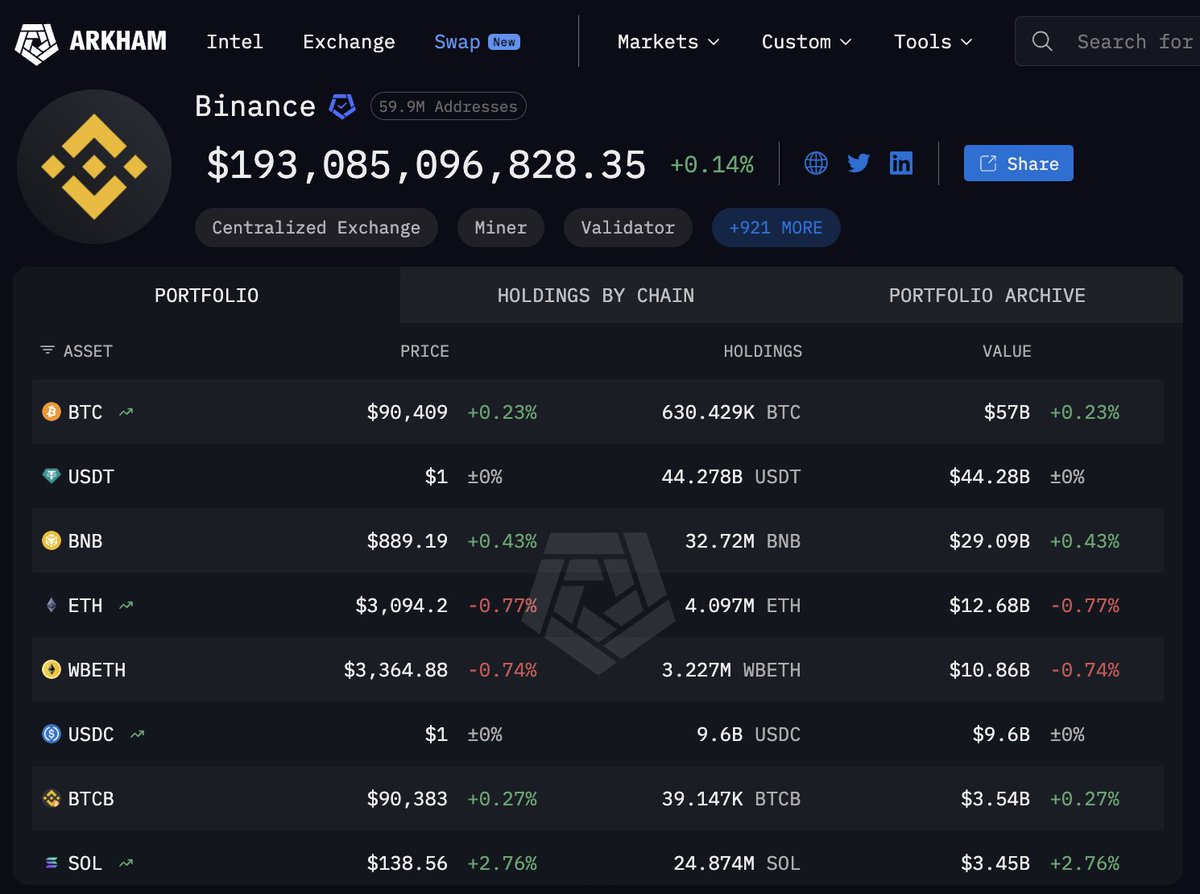Click the trend arrow next to ETH
The height and width of the screenshot is (894, 1200).
126,605
